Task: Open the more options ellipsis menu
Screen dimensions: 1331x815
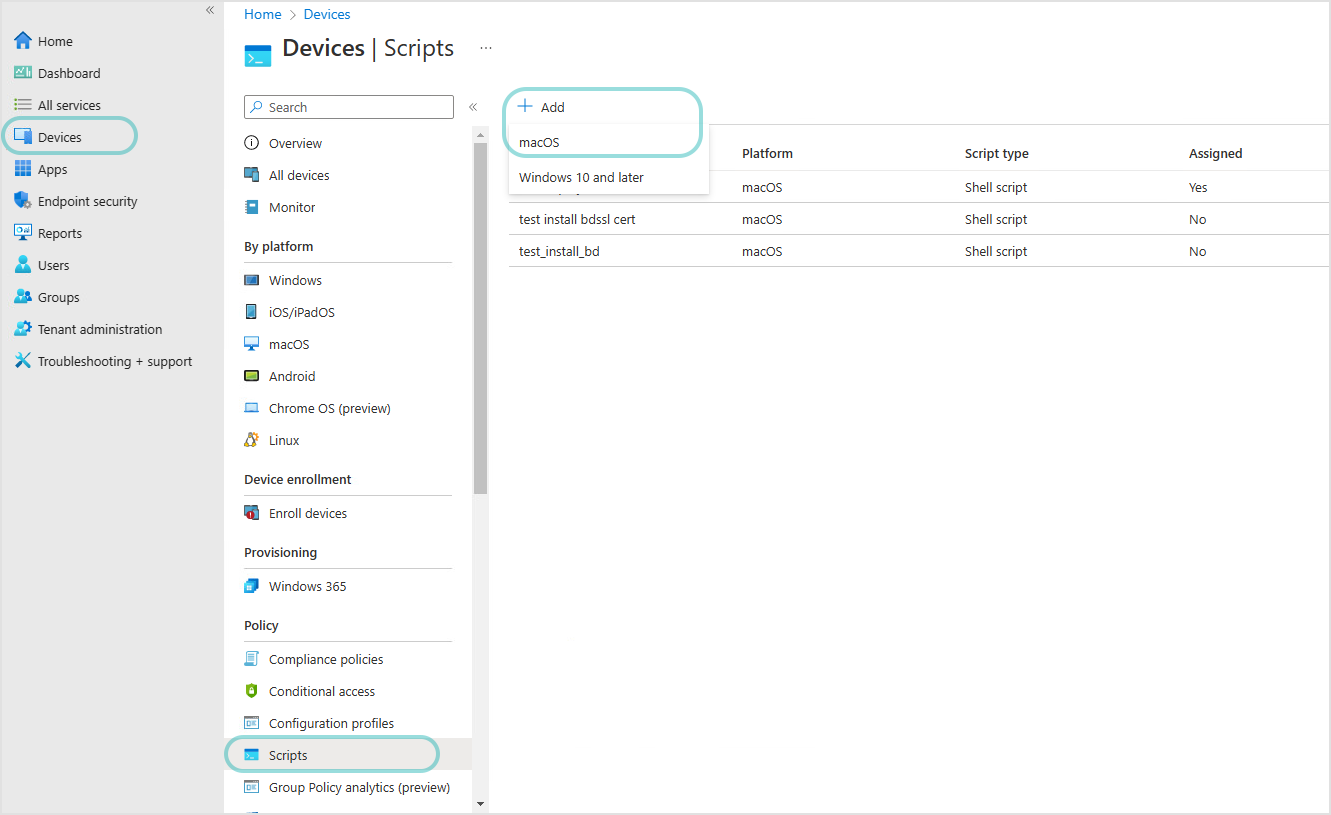Action: point(485,49)
